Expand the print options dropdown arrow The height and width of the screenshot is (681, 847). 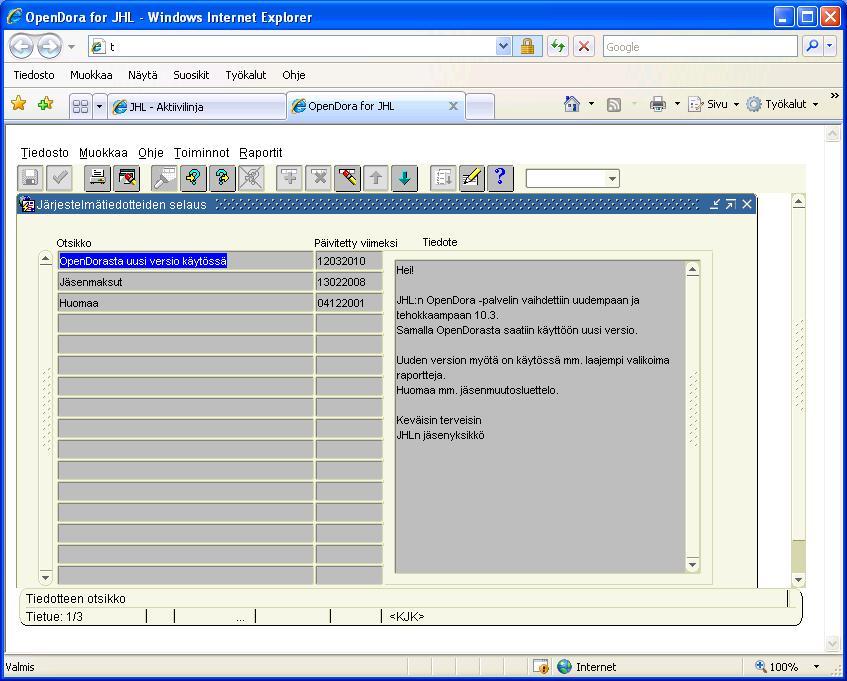(x=677, y=104)
